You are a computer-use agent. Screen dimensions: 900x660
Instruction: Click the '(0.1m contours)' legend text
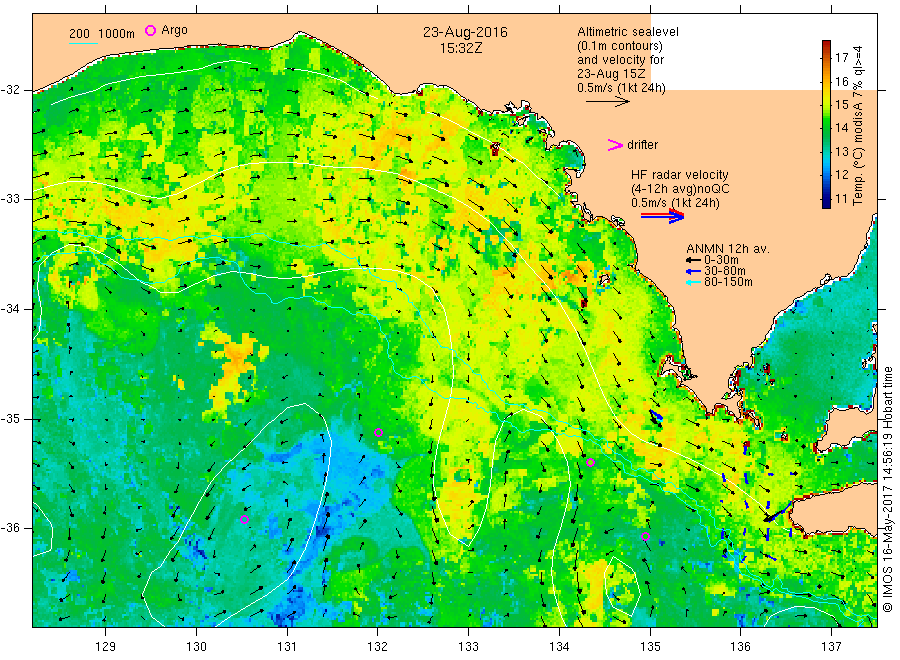point(619,46)
